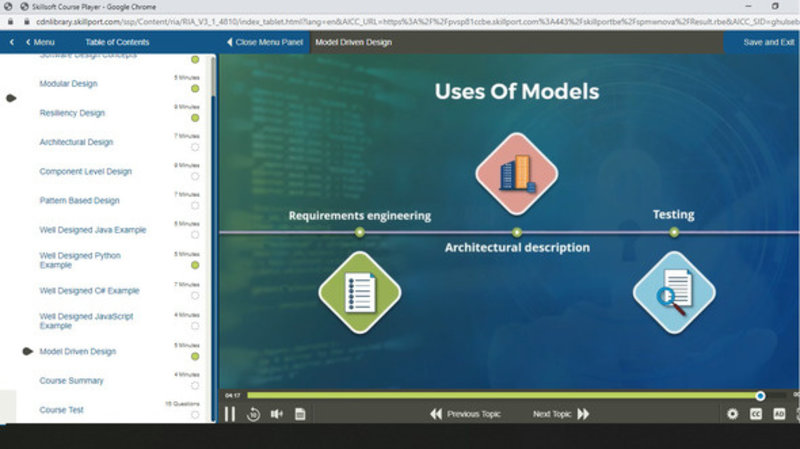Viewport: 800px width, 449px height.
Task: Click timeline dot above Architectural description
Action: pyautogui.click(x=517, y=233)
